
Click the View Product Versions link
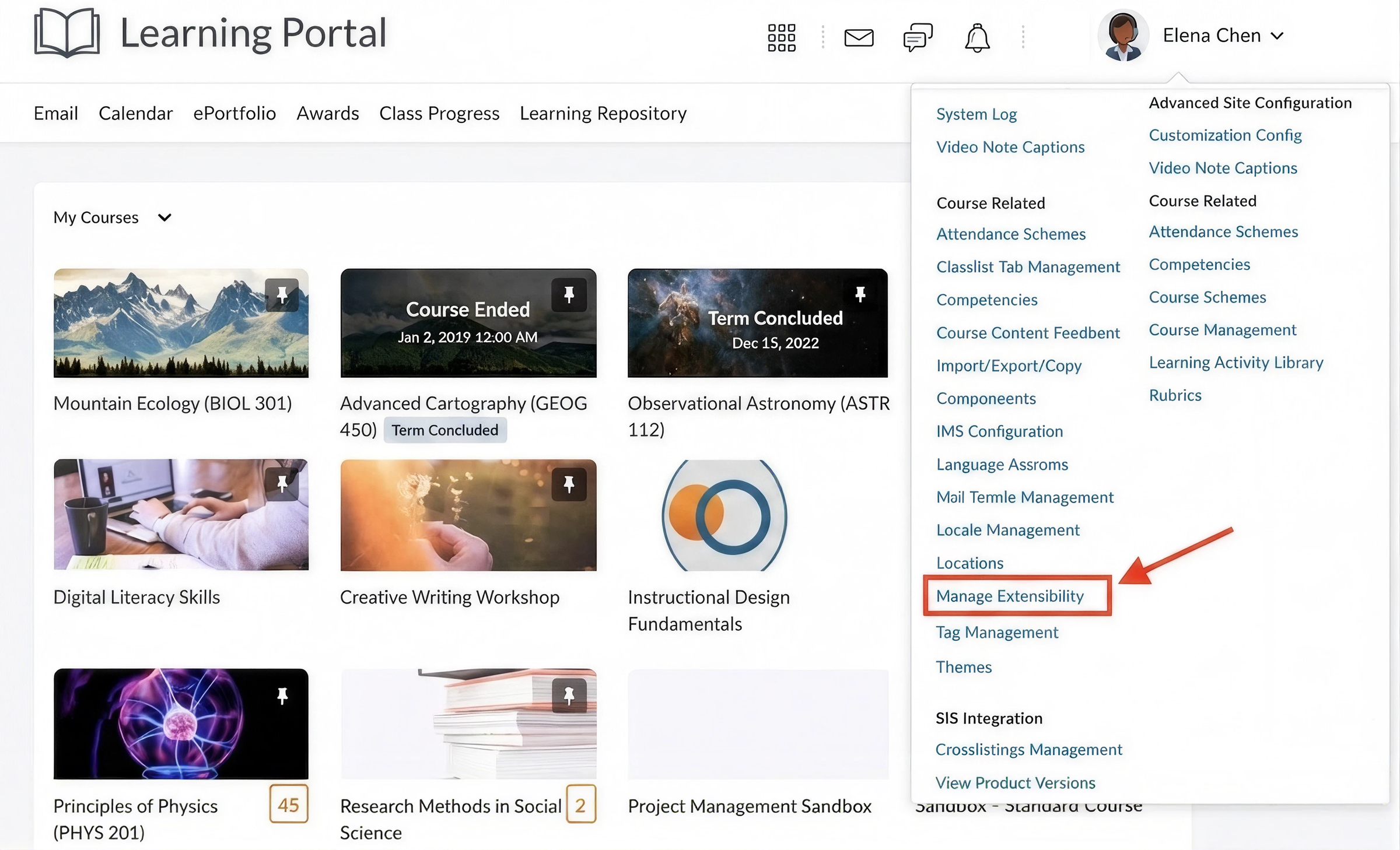pos(1015,783)
